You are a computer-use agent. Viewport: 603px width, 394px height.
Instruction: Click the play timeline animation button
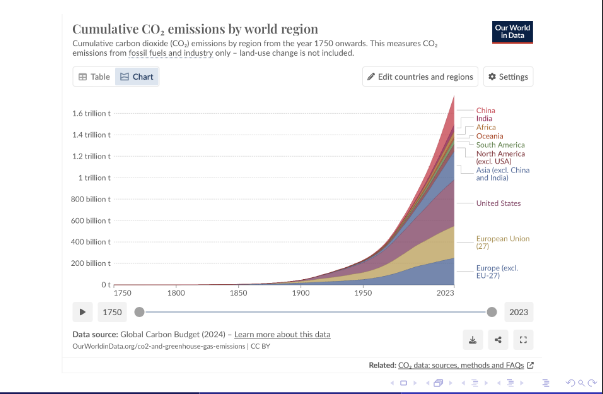(82, 312)
